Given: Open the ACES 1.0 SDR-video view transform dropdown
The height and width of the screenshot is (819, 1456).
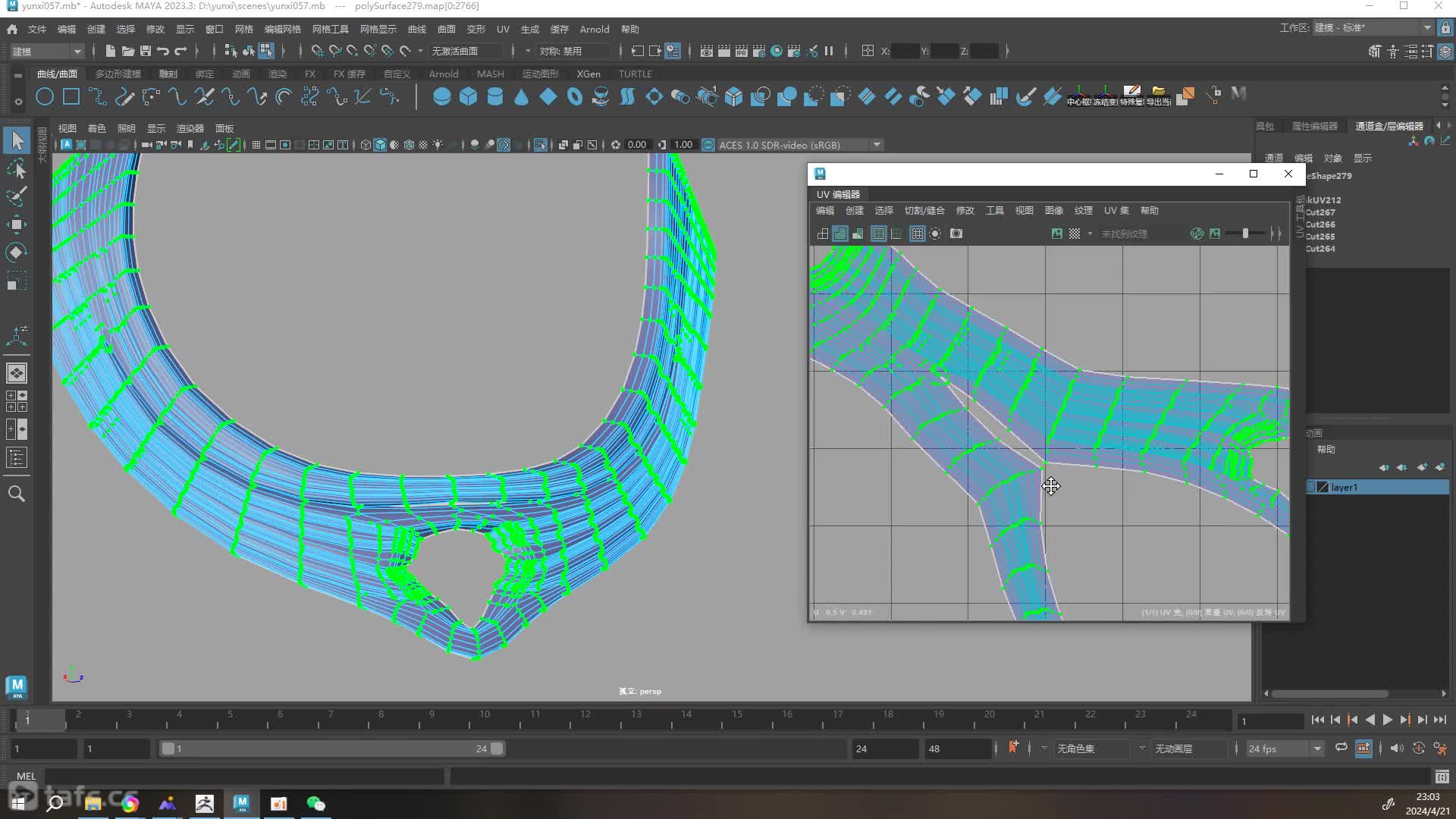Looking at the screenshot, I should pyautogui.click(x=800, y=145).
